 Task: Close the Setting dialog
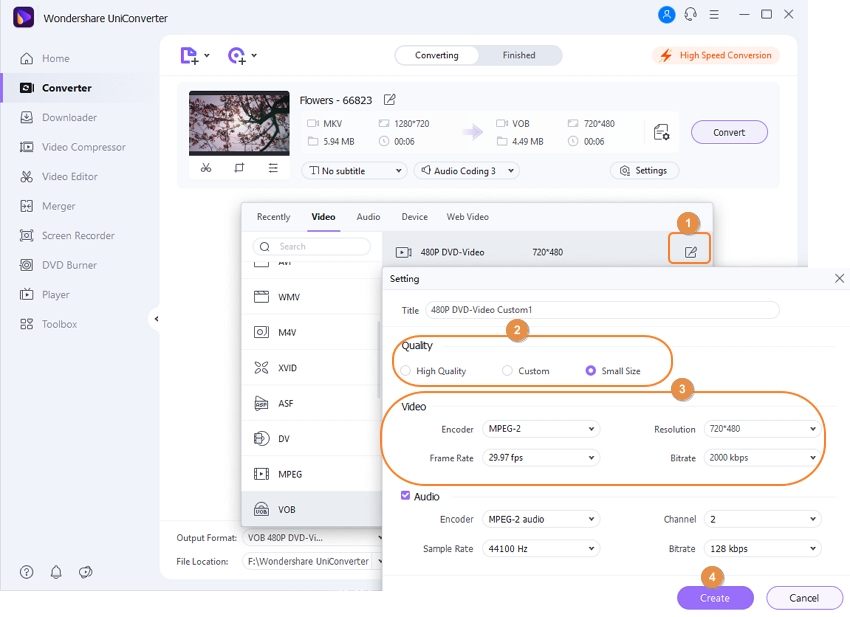click(x=839, y=278)
